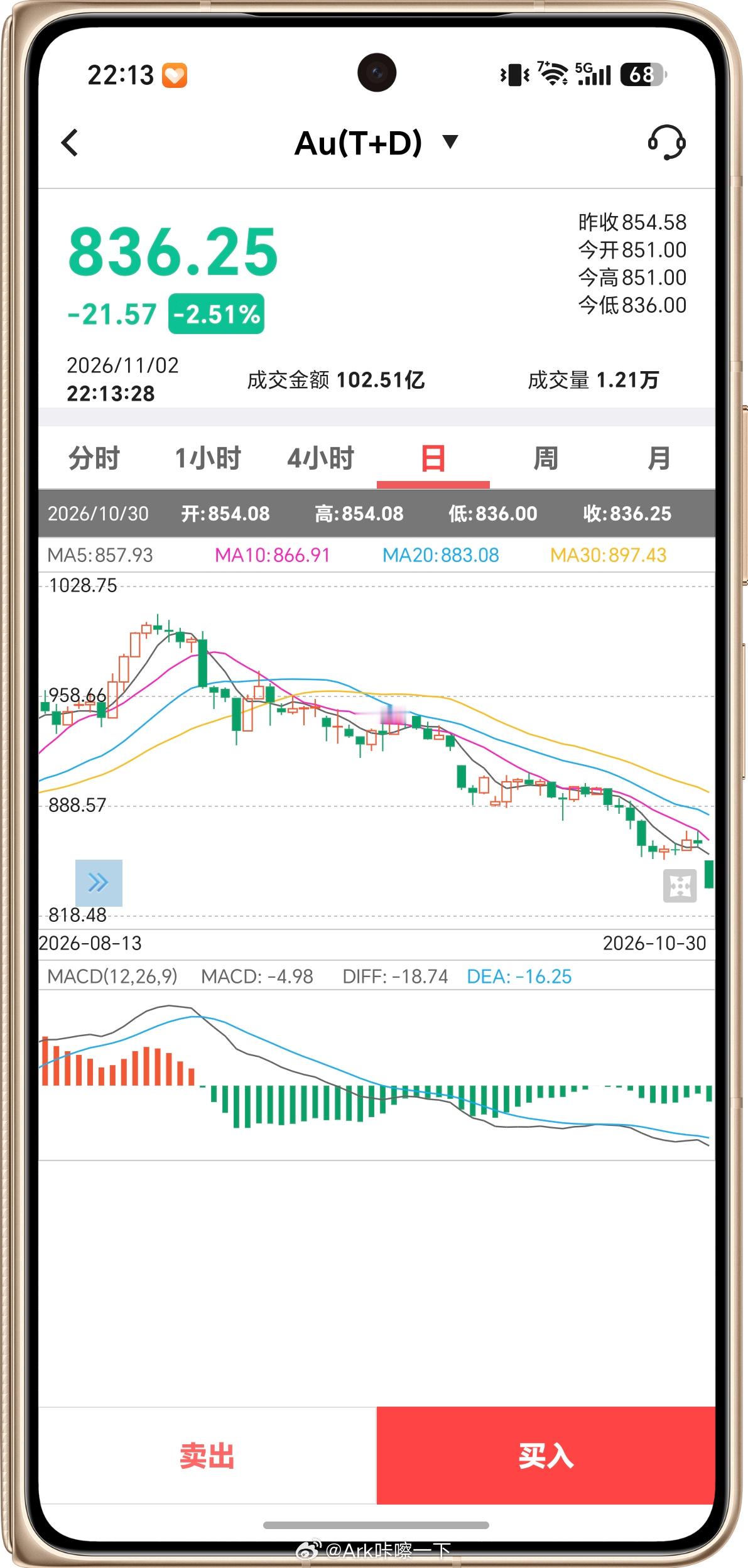
Task: Tap DEA: -16.25 value
Action: 519,976
